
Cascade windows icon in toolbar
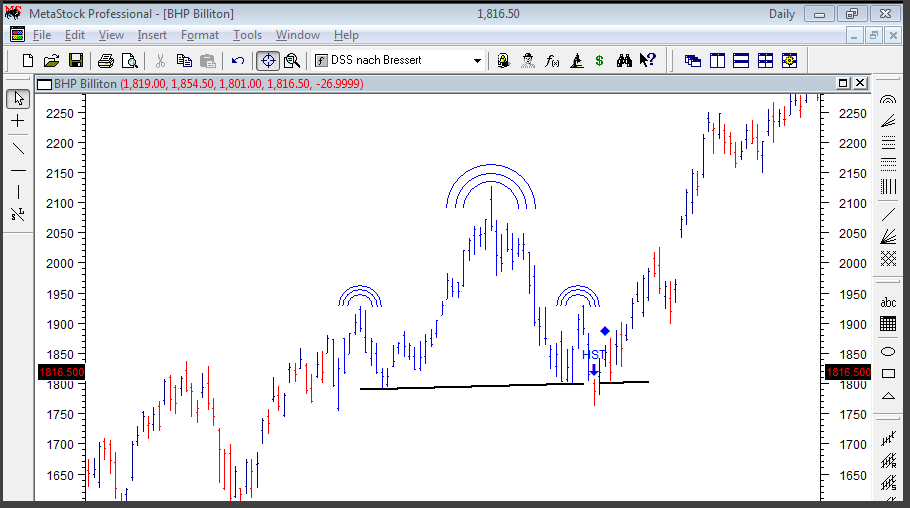tap(693, 60)
